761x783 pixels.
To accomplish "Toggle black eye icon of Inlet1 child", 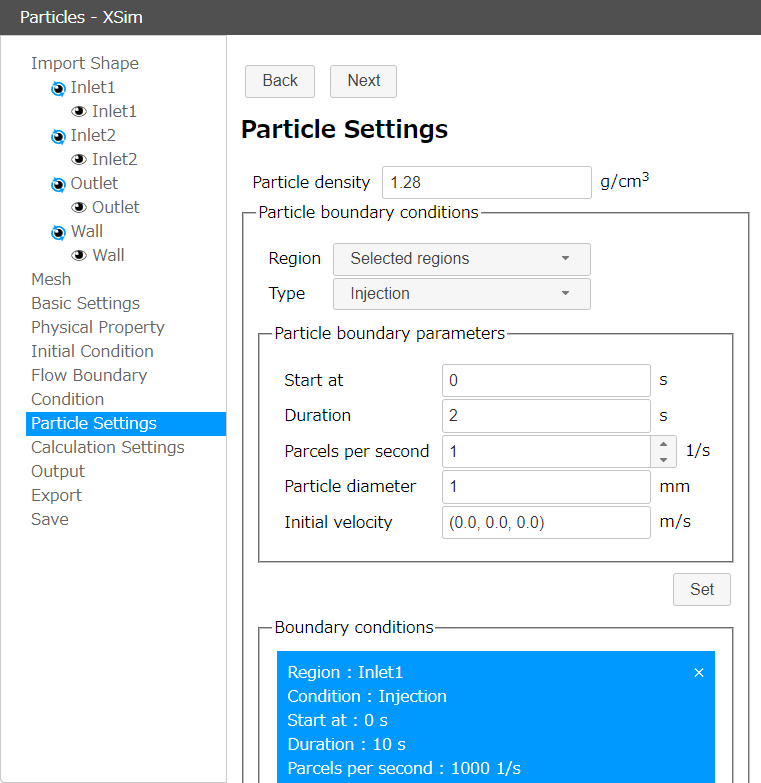I will click(x=79, y=111).
